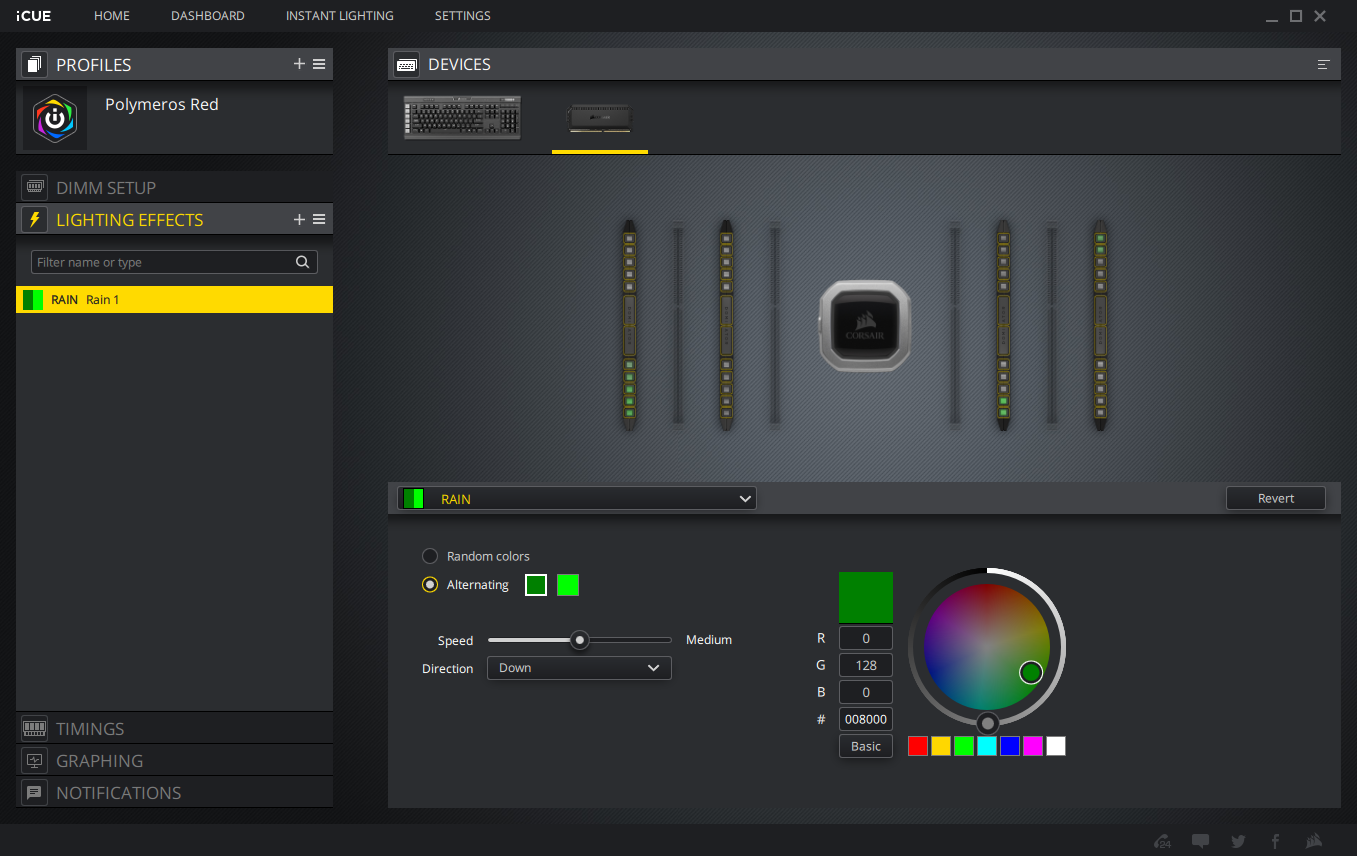Click the Twitter icon in the footer
The width and height of the screenshot is (1357, 856).
(x=1238, y=841)
